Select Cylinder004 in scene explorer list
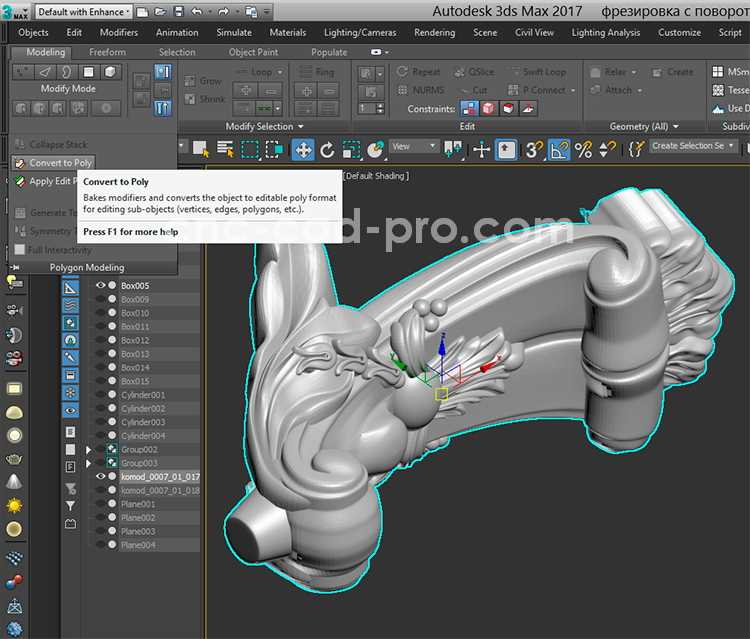The image size is (750, 639). coord(143,436)
